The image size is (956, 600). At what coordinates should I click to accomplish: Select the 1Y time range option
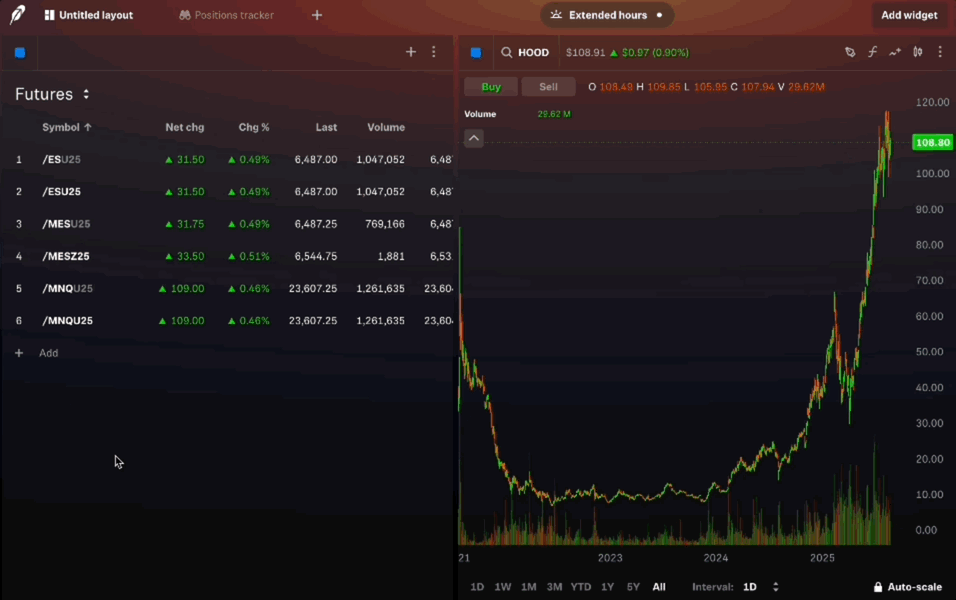pos(607,587)
